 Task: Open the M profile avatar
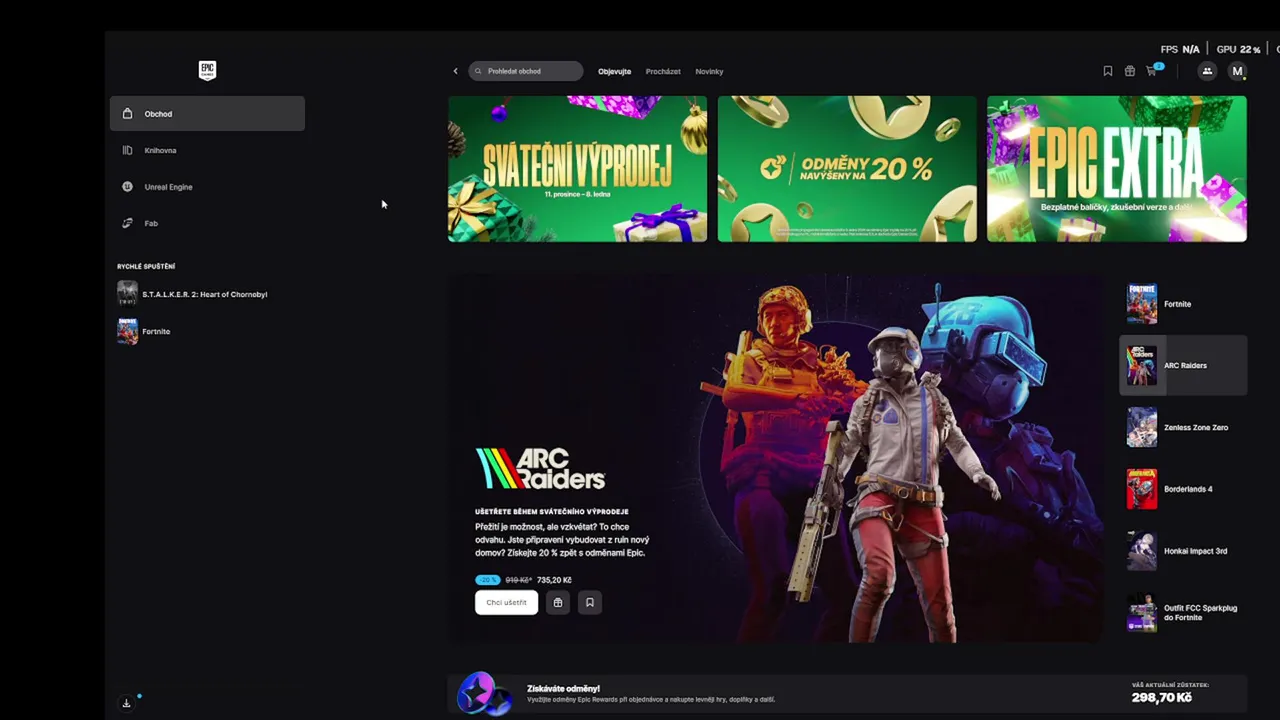1237,71
